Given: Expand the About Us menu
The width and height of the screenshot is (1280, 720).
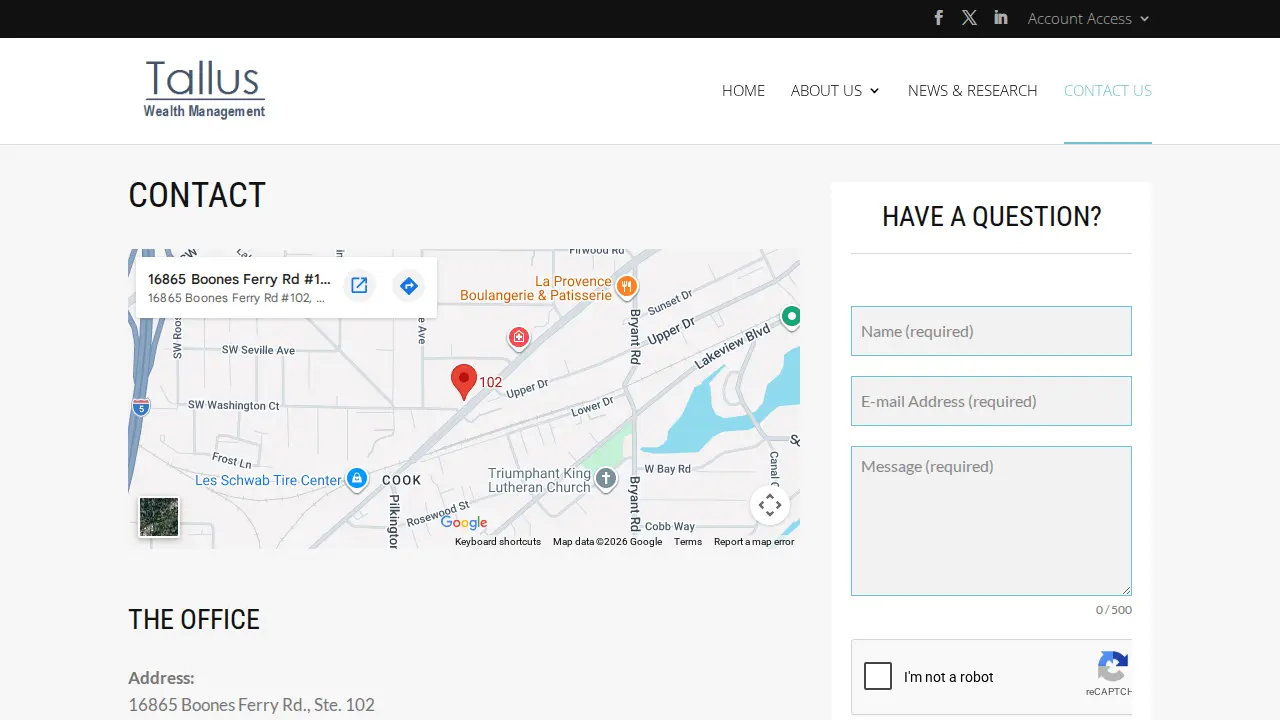Looking at the screenshot, I should click(x=835, y=90).
